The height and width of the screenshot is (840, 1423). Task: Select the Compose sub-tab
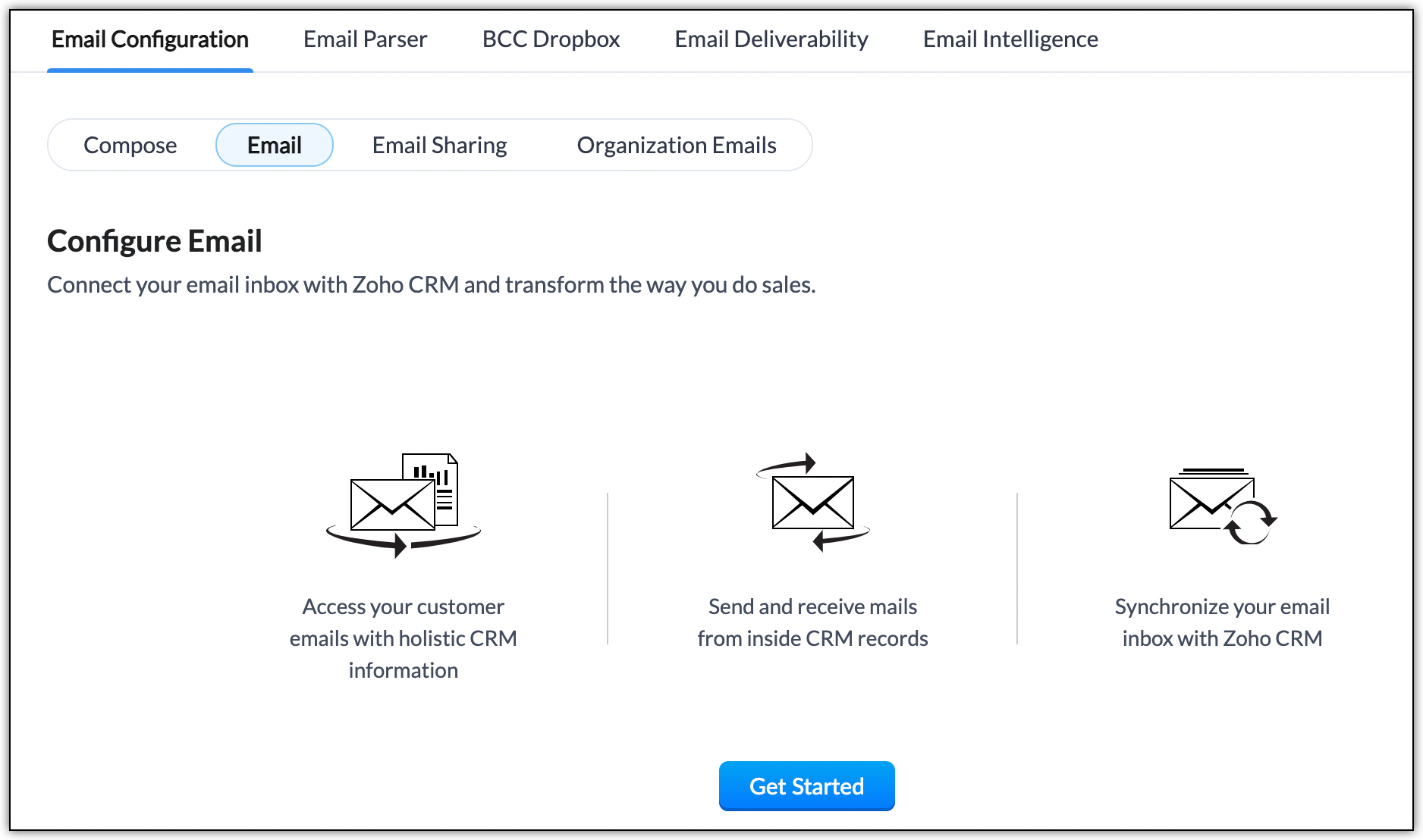(x=130, y=145)
